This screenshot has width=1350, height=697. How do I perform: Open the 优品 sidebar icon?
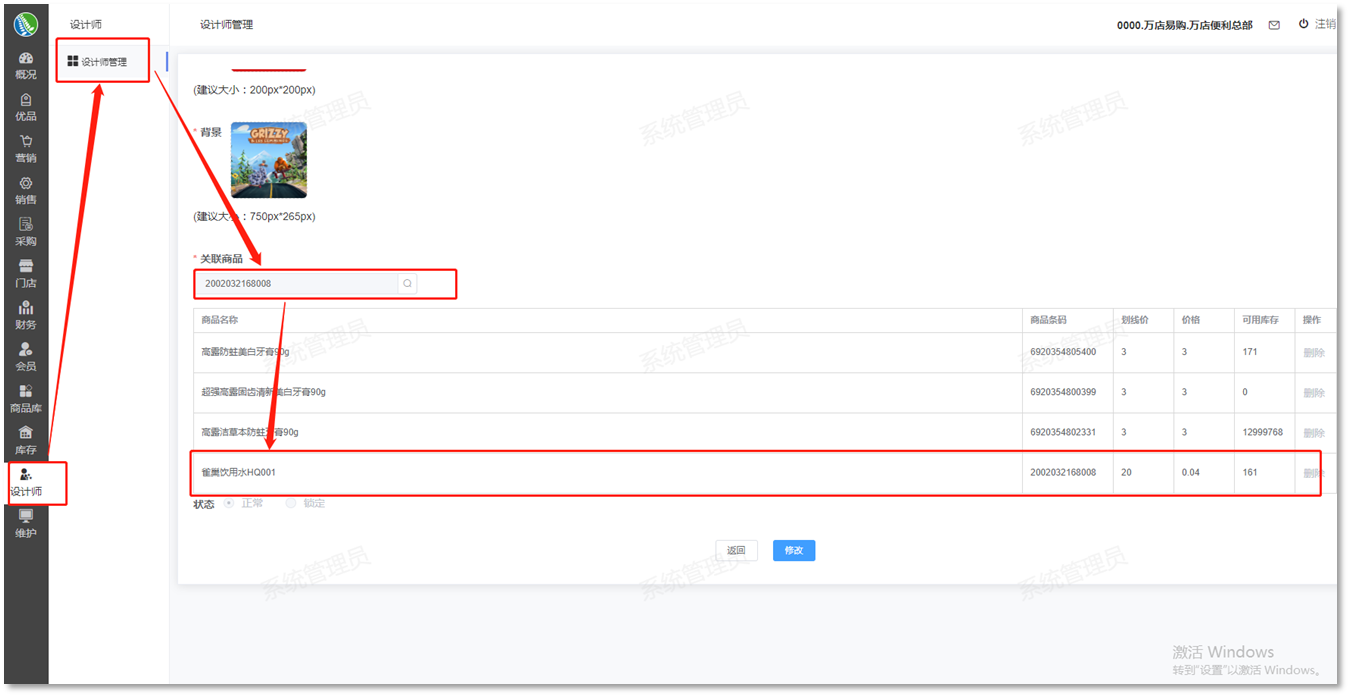tap(26, 107)
